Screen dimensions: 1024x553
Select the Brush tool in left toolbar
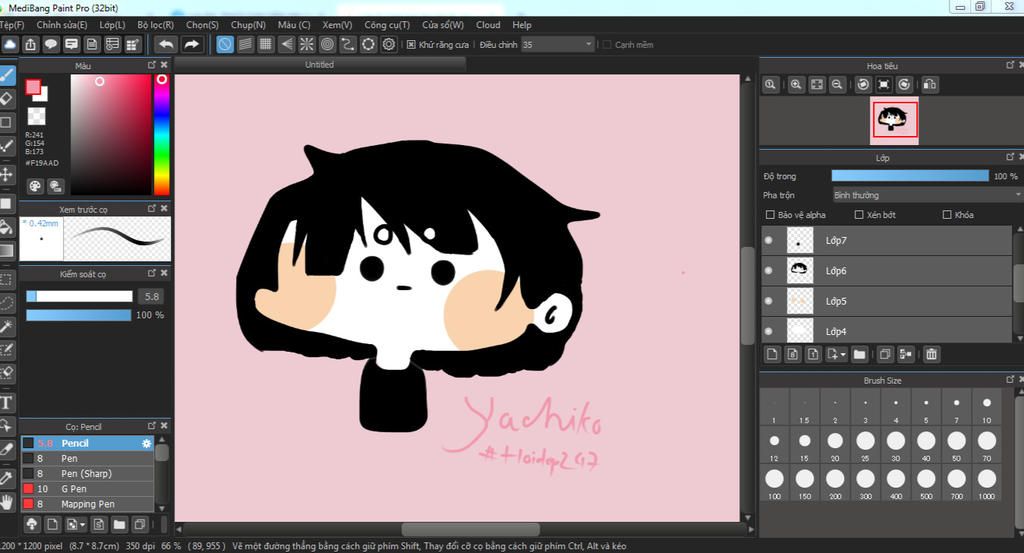coord(7,75)
